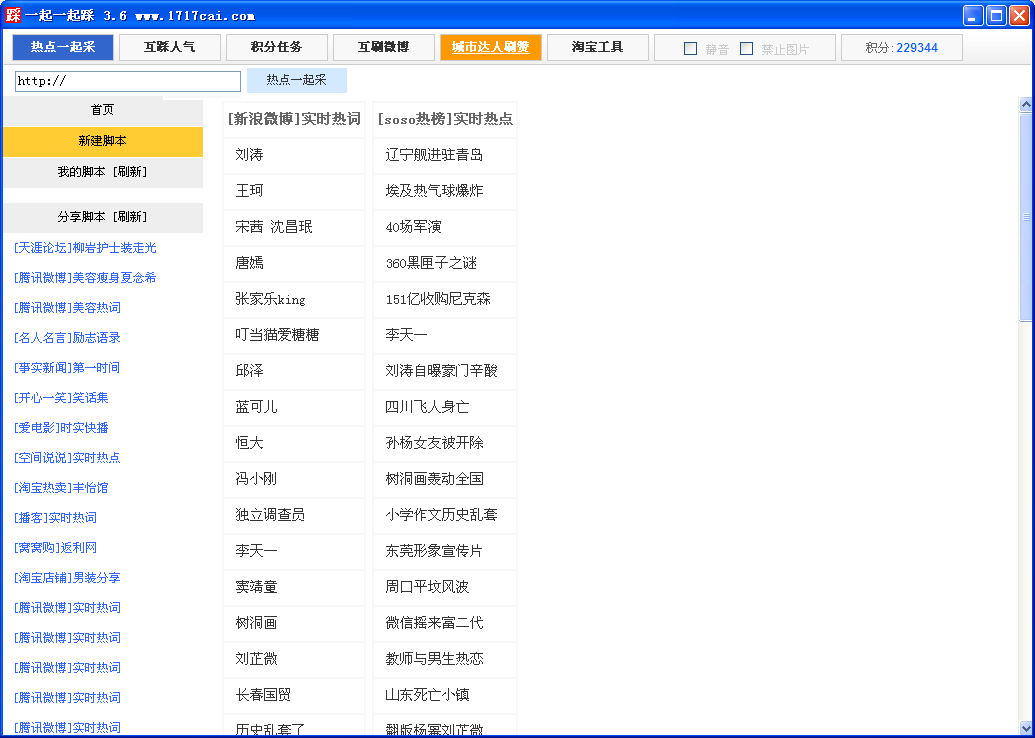Image resolution: width=1035 pixels, height=738 pixels.
Task: Open script [空间说说]实时热点
Action: (x=67, y=458)
